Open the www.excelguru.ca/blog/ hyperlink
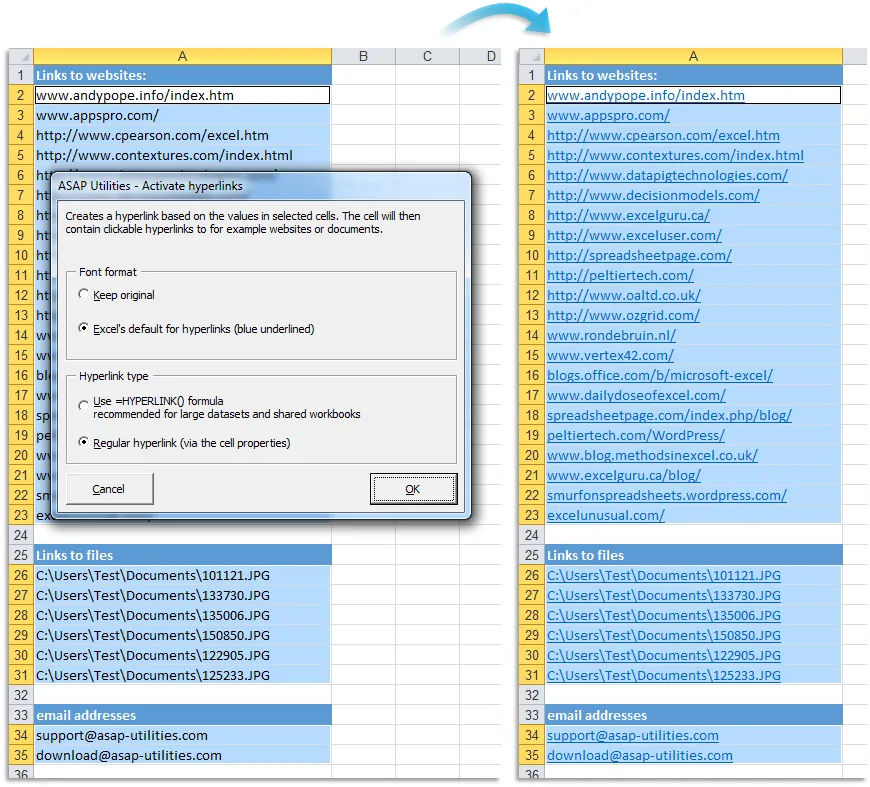 tap(624, 475)
